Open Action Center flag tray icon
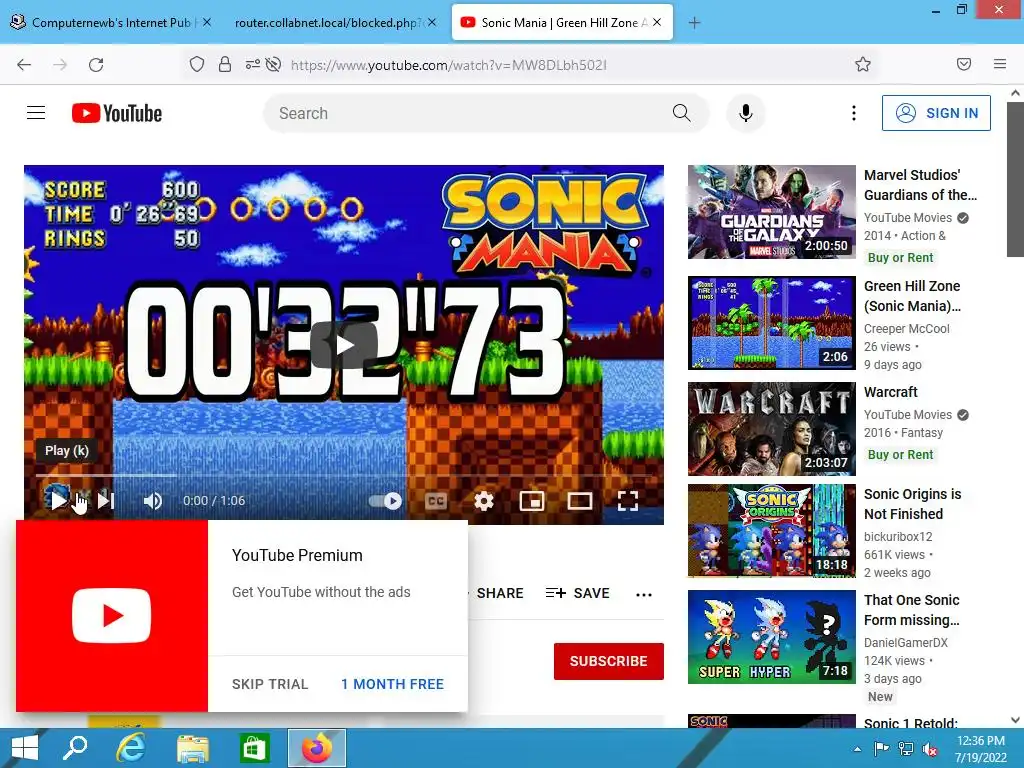 pyautogui.click(x=881, y=749)
